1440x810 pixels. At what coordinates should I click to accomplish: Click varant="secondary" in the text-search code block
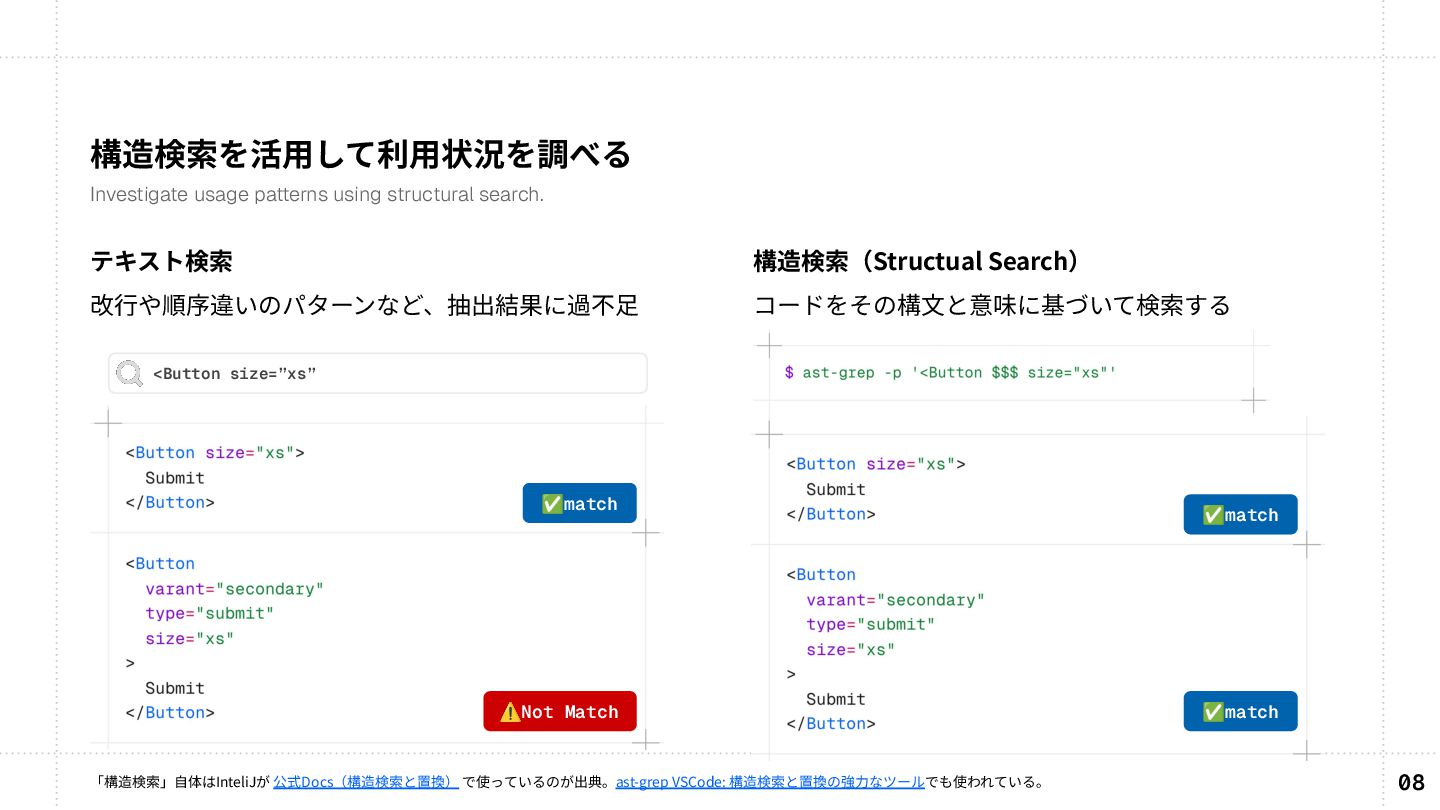click(234, 589)
